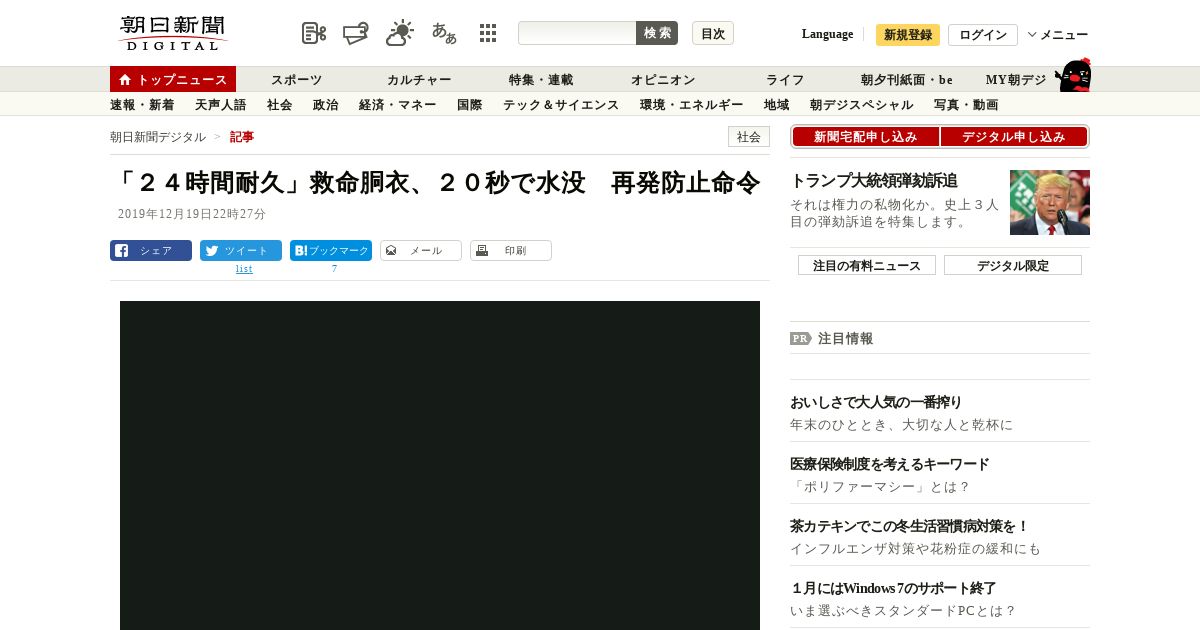The height and width of the screenshot is (630, 1200).
Task: Click the date text 2019年12月19日22時27分
Action: tap(192, 214)
